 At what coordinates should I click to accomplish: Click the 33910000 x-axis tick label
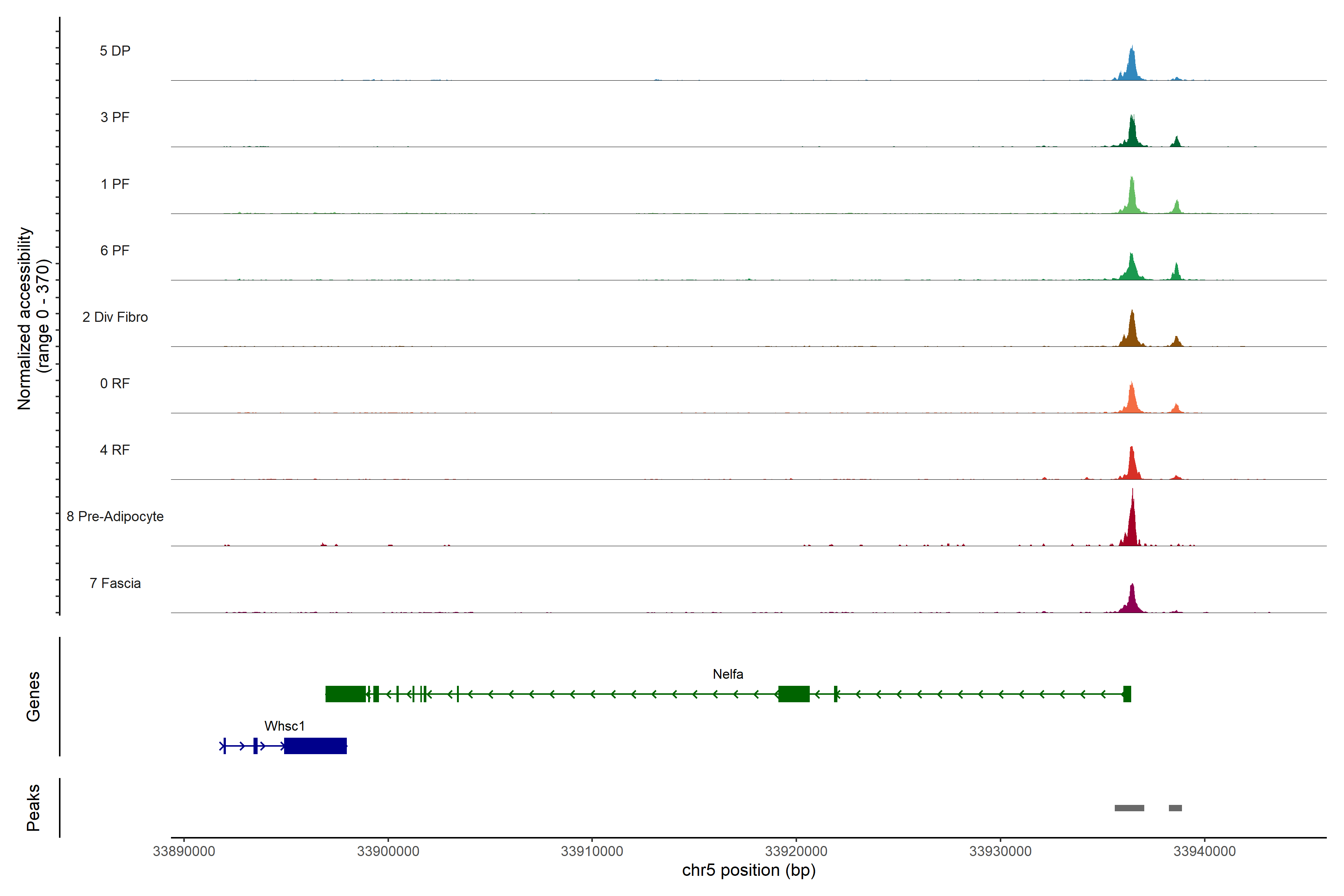(592, 851)
